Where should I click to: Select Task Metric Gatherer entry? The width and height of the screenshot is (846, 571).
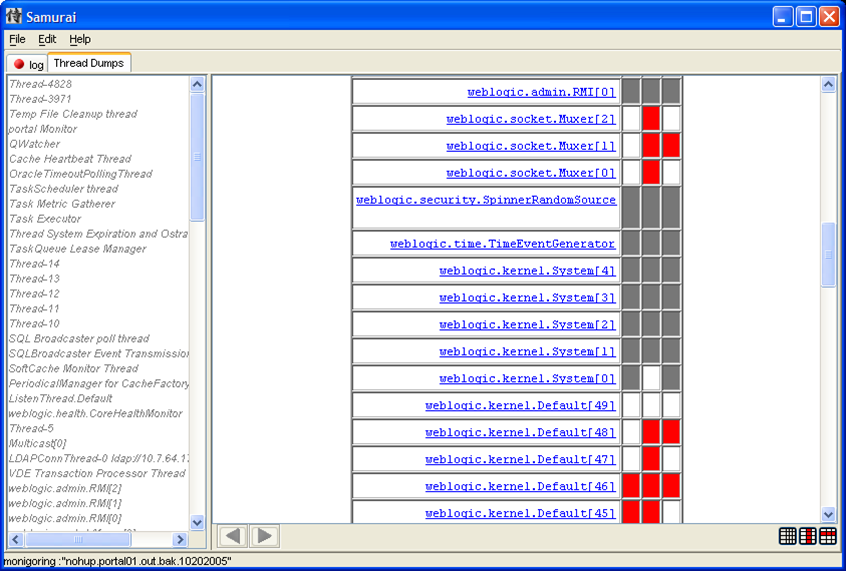(63, 204)
